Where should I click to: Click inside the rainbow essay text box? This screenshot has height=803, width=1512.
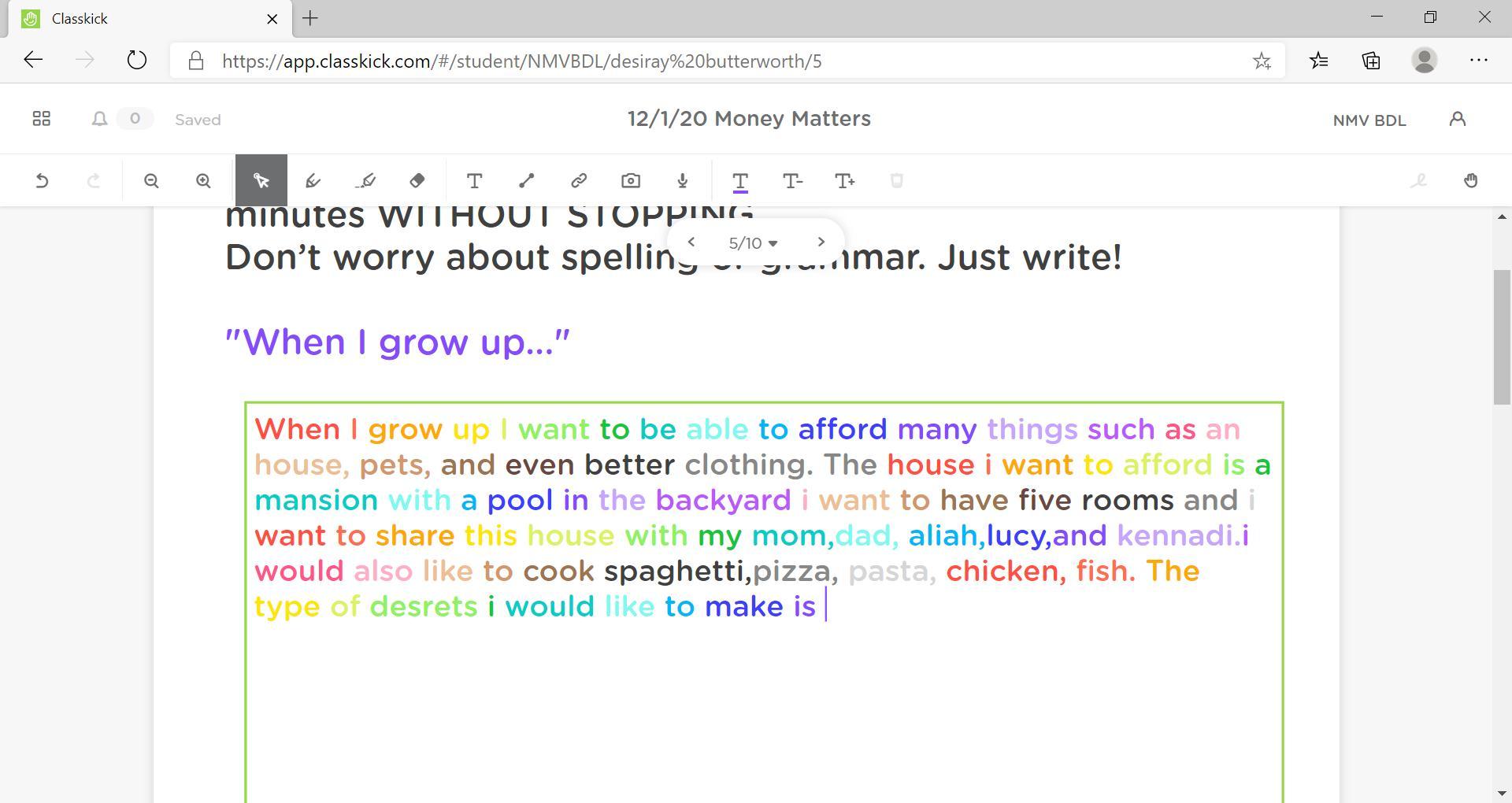tap(764, 602)
